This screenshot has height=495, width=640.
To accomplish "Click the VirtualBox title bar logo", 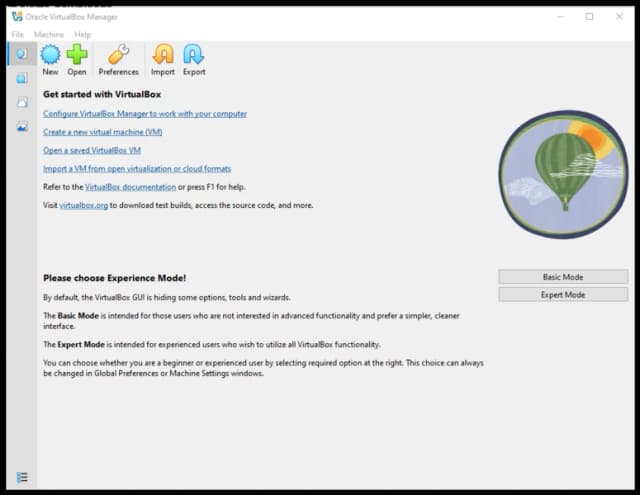I will tap(17, 17).
